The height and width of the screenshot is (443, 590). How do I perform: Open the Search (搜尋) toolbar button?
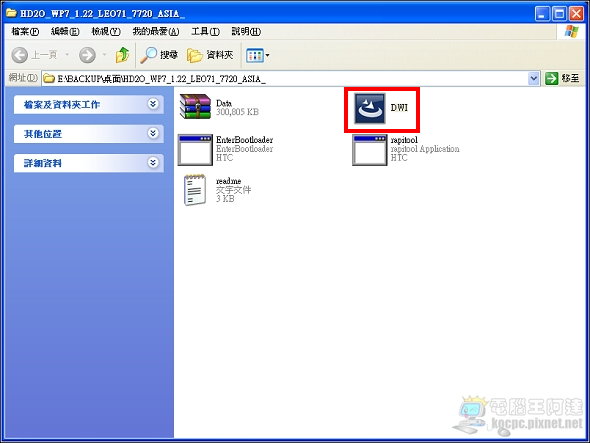coord(158,55)
